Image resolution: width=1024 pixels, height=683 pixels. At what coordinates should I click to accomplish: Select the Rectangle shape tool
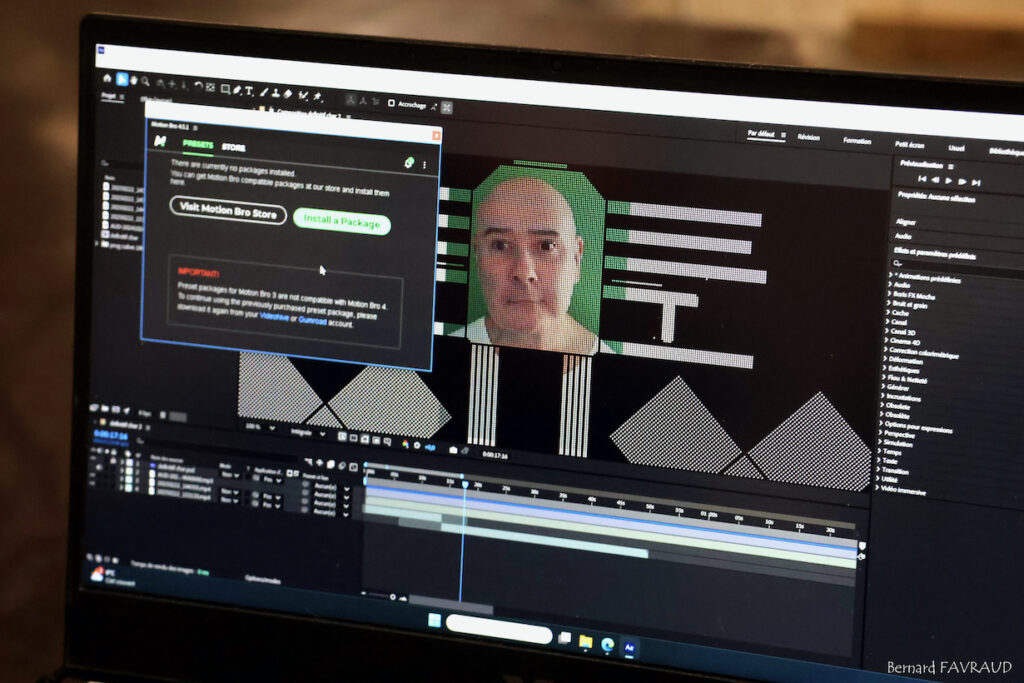[225, 89]
